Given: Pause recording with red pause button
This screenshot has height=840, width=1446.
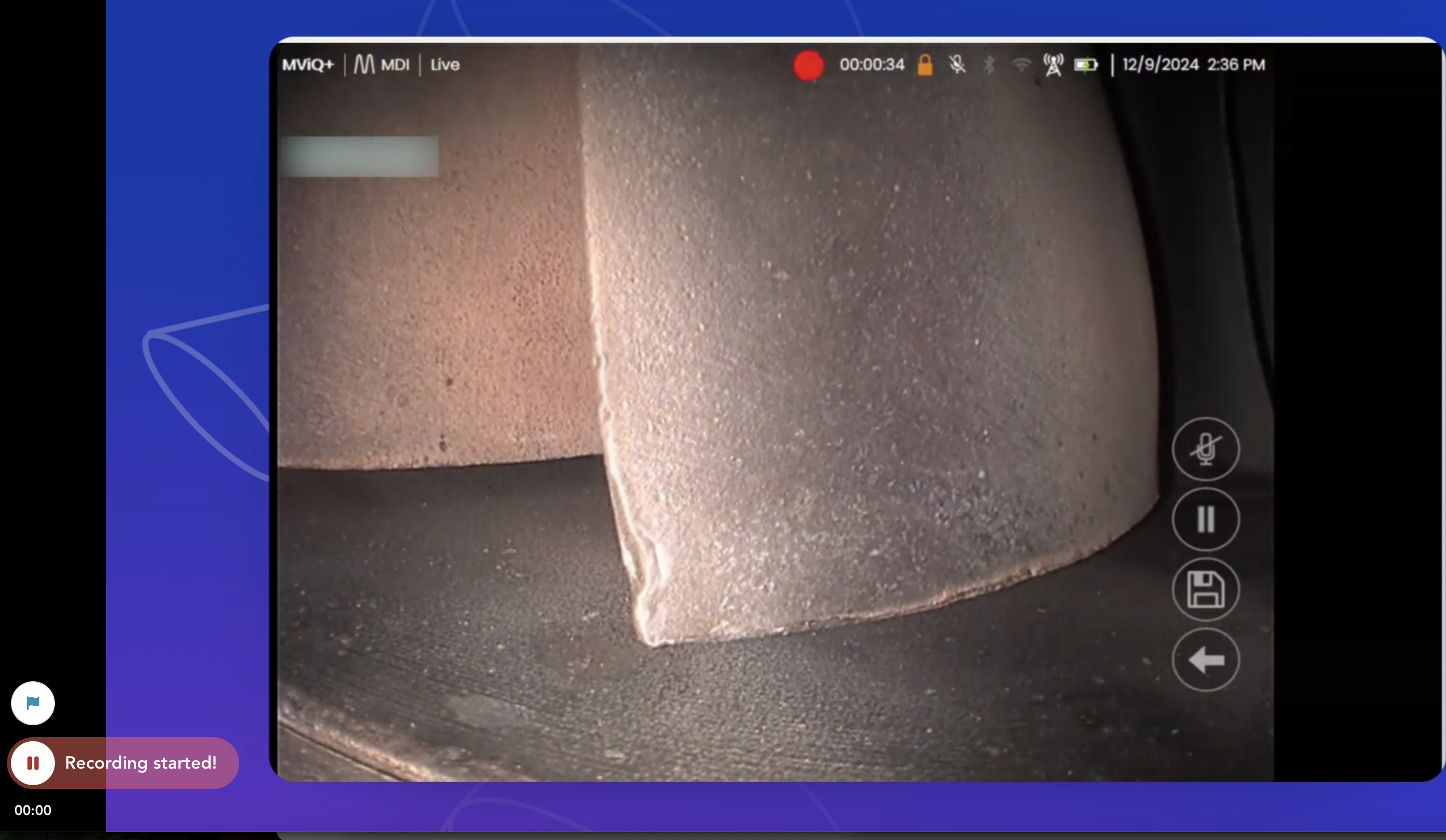Looking at the screenshot, I should pyautogui.click(x=33, y=763).
